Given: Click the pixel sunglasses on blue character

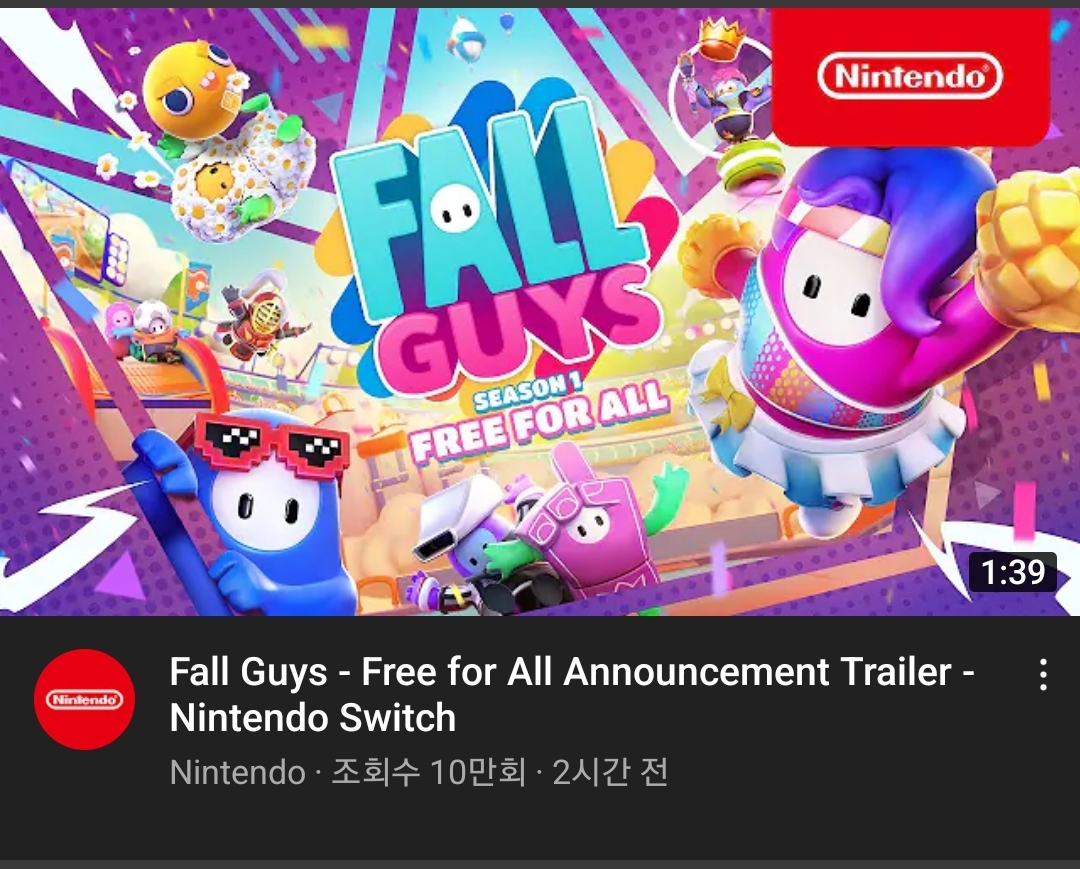Looking at the screenshot, I should click(x=270, y=445).
